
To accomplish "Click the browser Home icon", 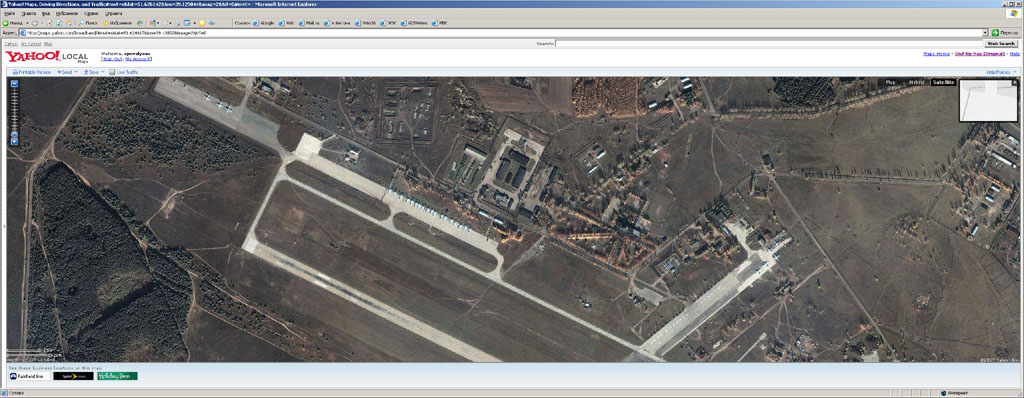I will pos(69,23).
